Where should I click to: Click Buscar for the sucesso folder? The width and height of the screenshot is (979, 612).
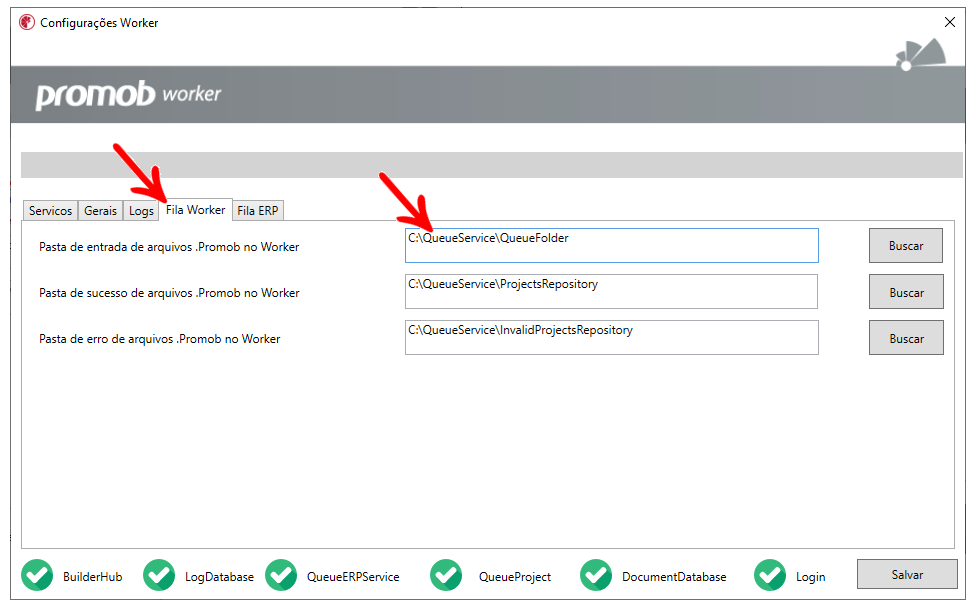(906, 292)
